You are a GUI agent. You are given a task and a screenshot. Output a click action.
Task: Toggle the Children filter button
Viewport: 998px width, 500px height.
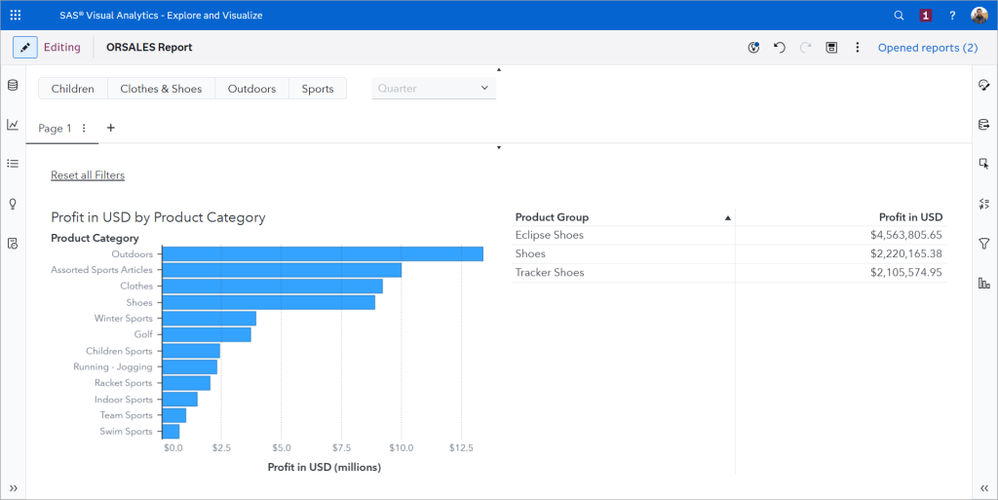[x=73, y=89]
